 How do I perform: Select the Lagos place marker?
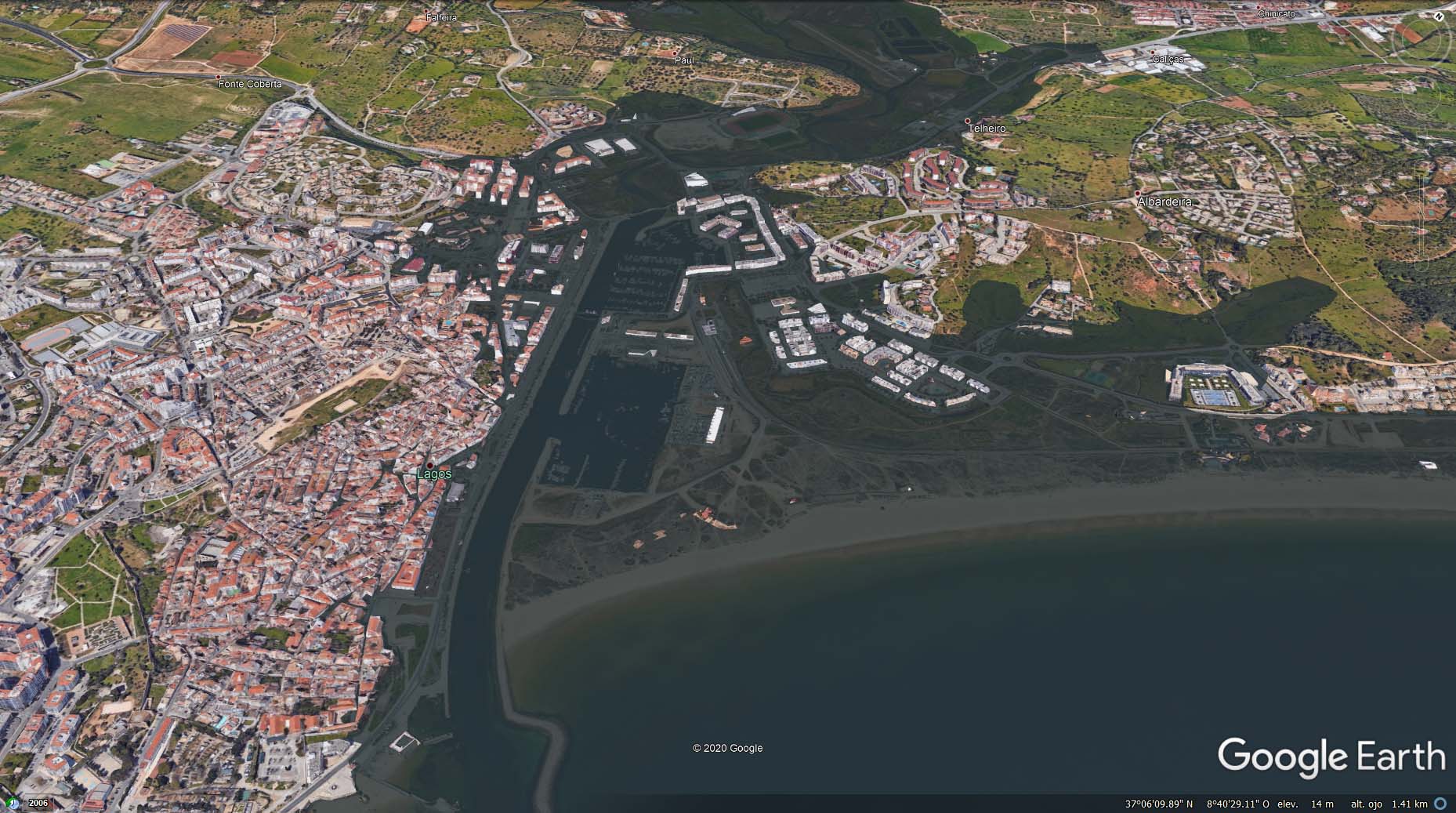(x=429, y=466)
